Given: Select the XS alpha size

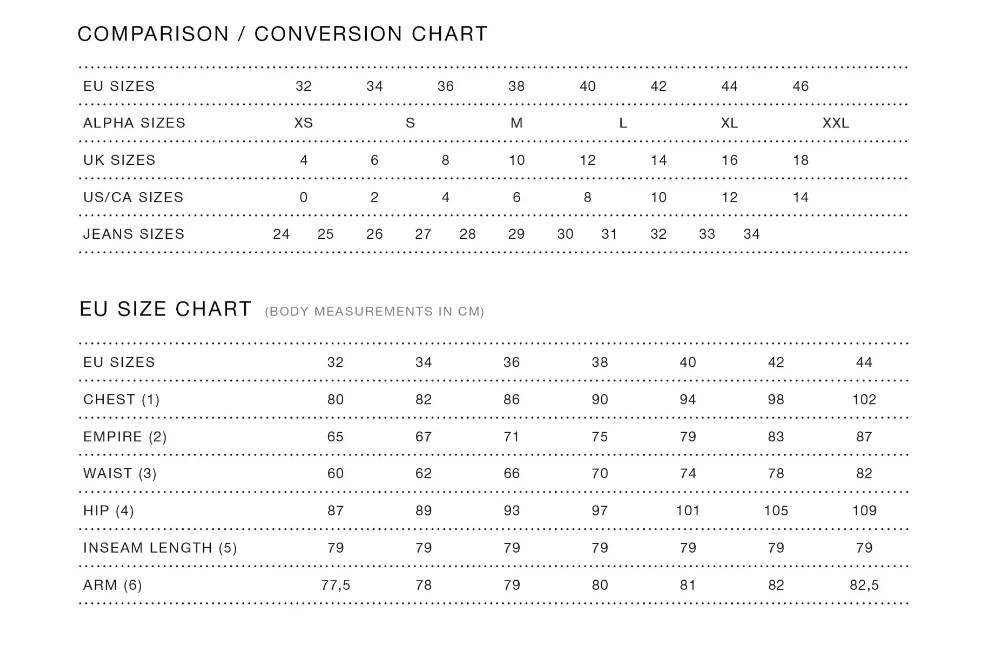Looking at the screenshot, I should 303,123.
